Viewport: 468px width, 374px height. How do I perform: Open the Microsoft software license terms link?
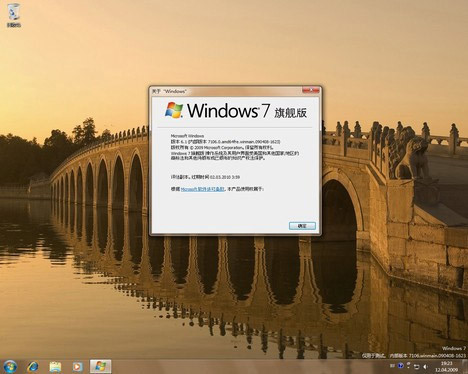202,189
